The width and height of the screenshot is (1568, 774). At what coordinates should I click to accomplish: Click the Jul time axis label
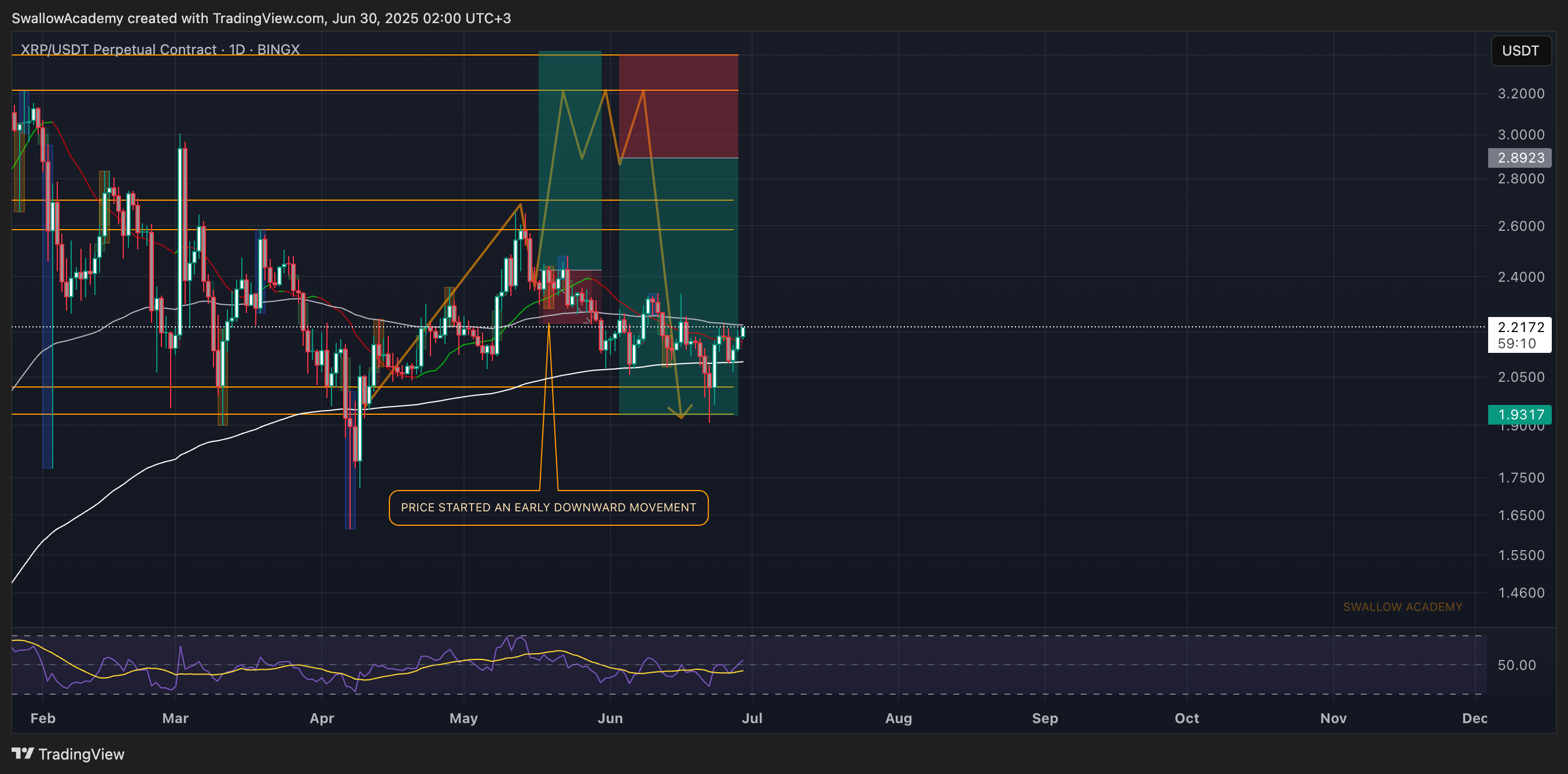click(752, 718)
